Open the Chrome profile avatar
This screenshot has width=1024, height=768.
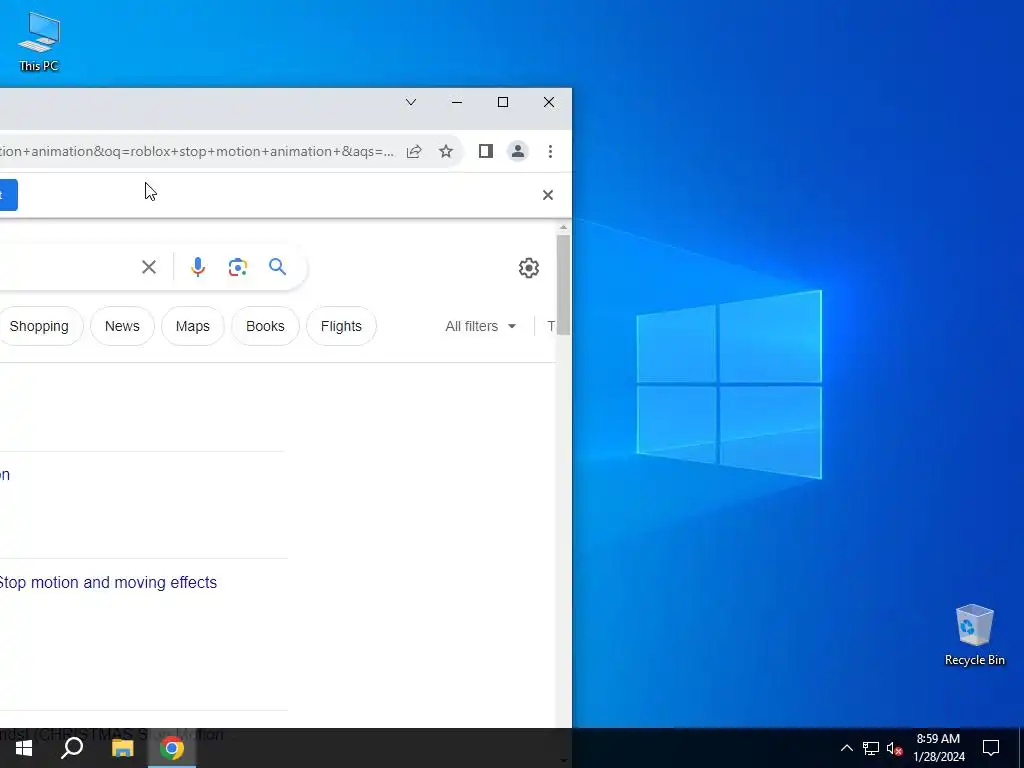click(x=518, y=152)
